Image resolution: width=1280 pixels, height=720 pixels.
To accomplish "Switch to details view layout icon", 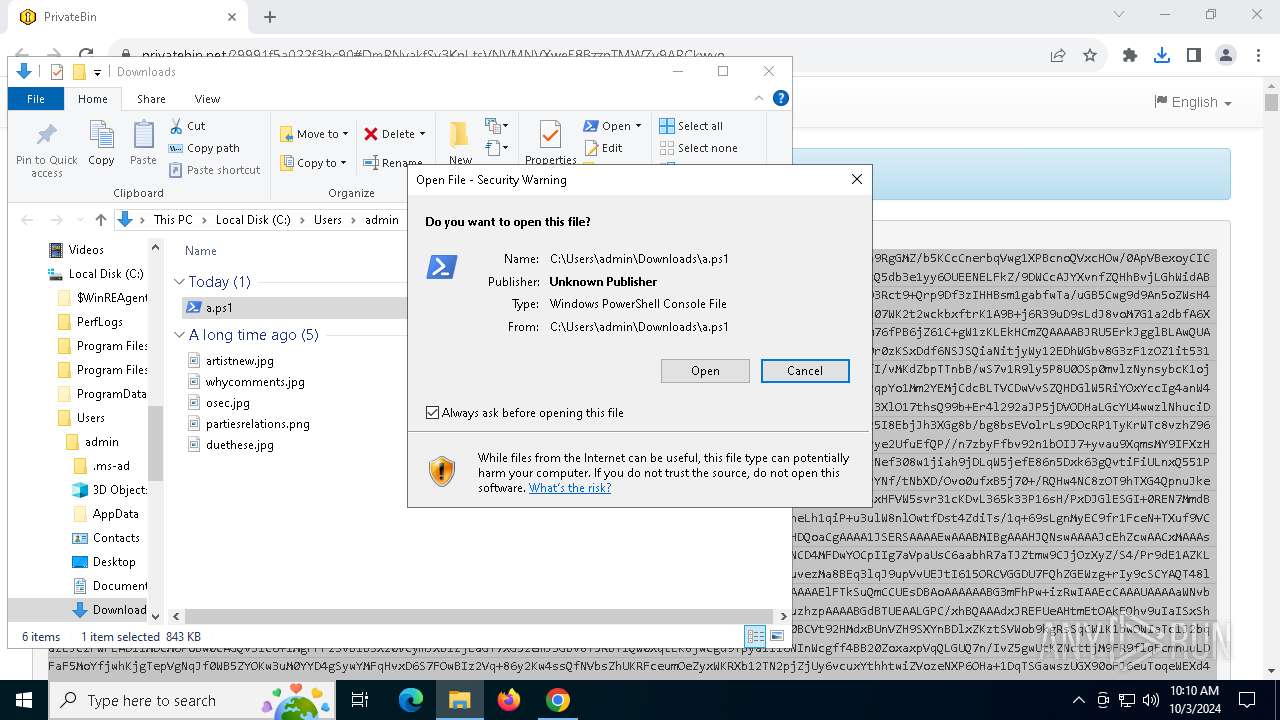I will (x=755, y=636).
